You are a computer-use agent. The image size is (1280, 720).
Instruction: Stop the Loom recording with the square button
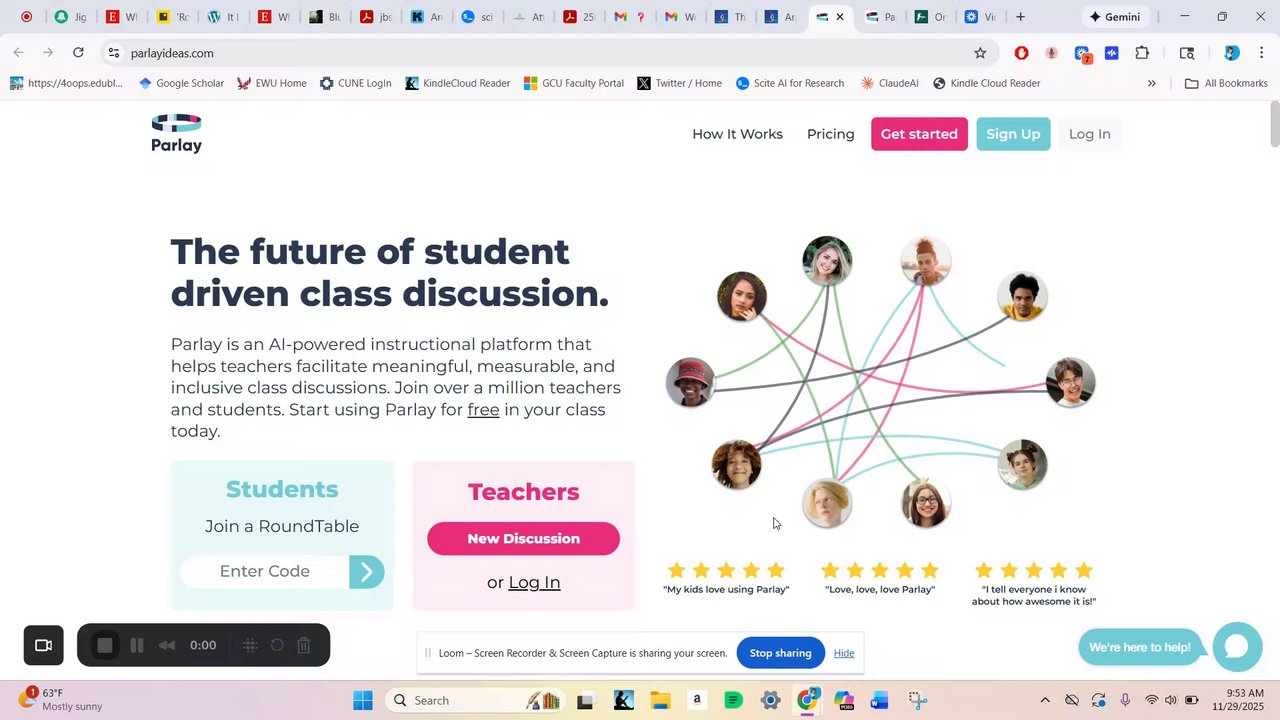tap(105, 645)
